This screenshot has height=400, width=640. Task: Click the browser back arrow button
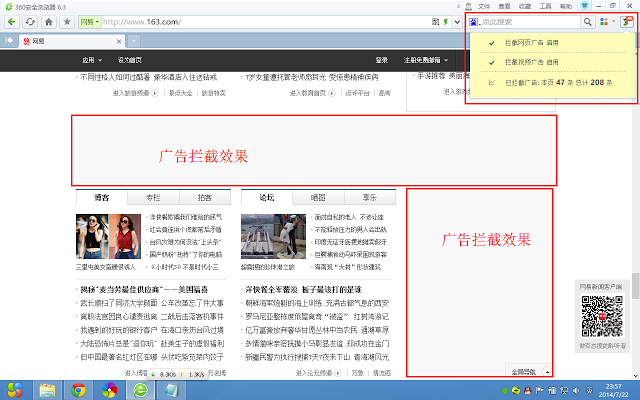pos(11,21)
